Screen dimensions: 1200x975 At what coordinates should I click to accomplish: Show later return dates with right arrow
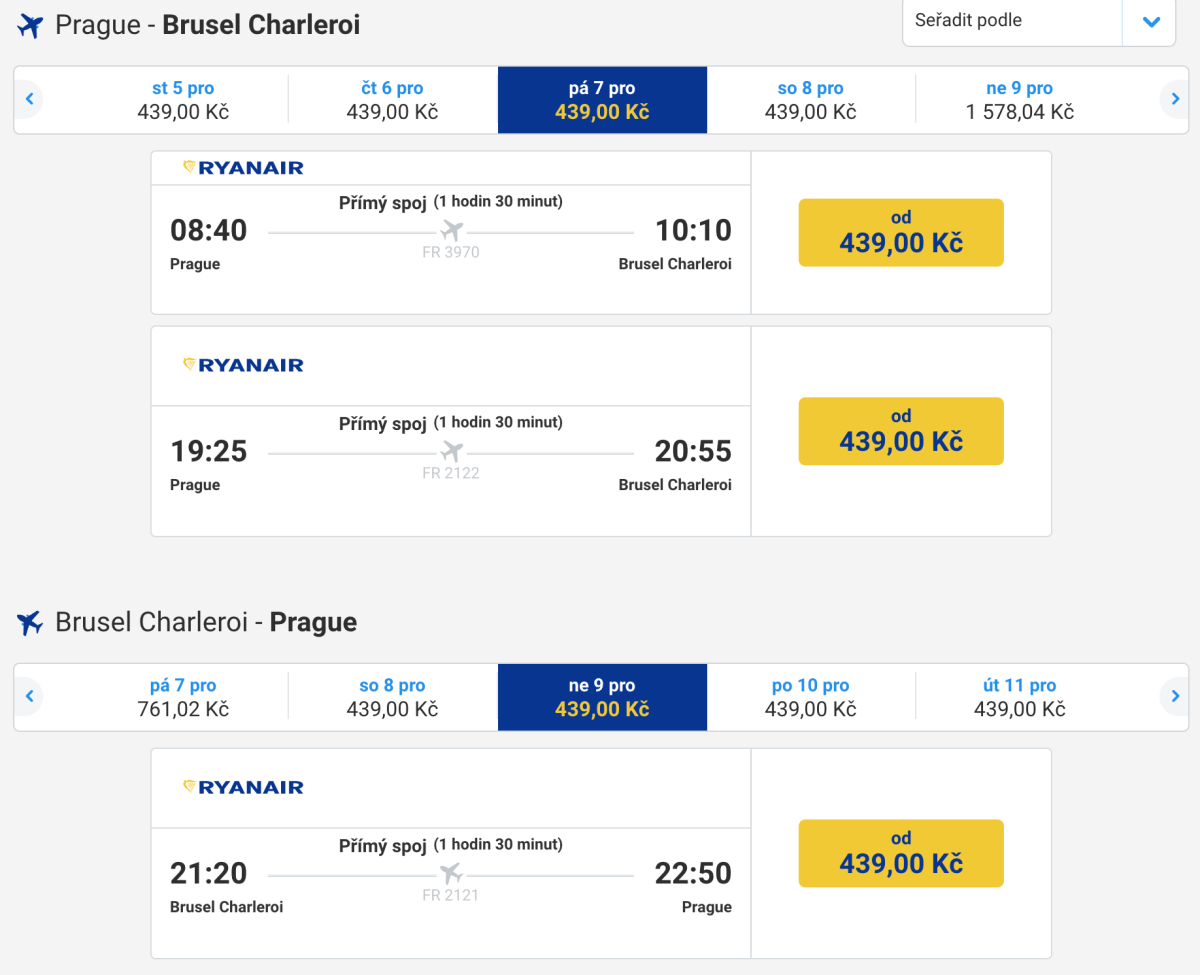(x=1175, y=696)
